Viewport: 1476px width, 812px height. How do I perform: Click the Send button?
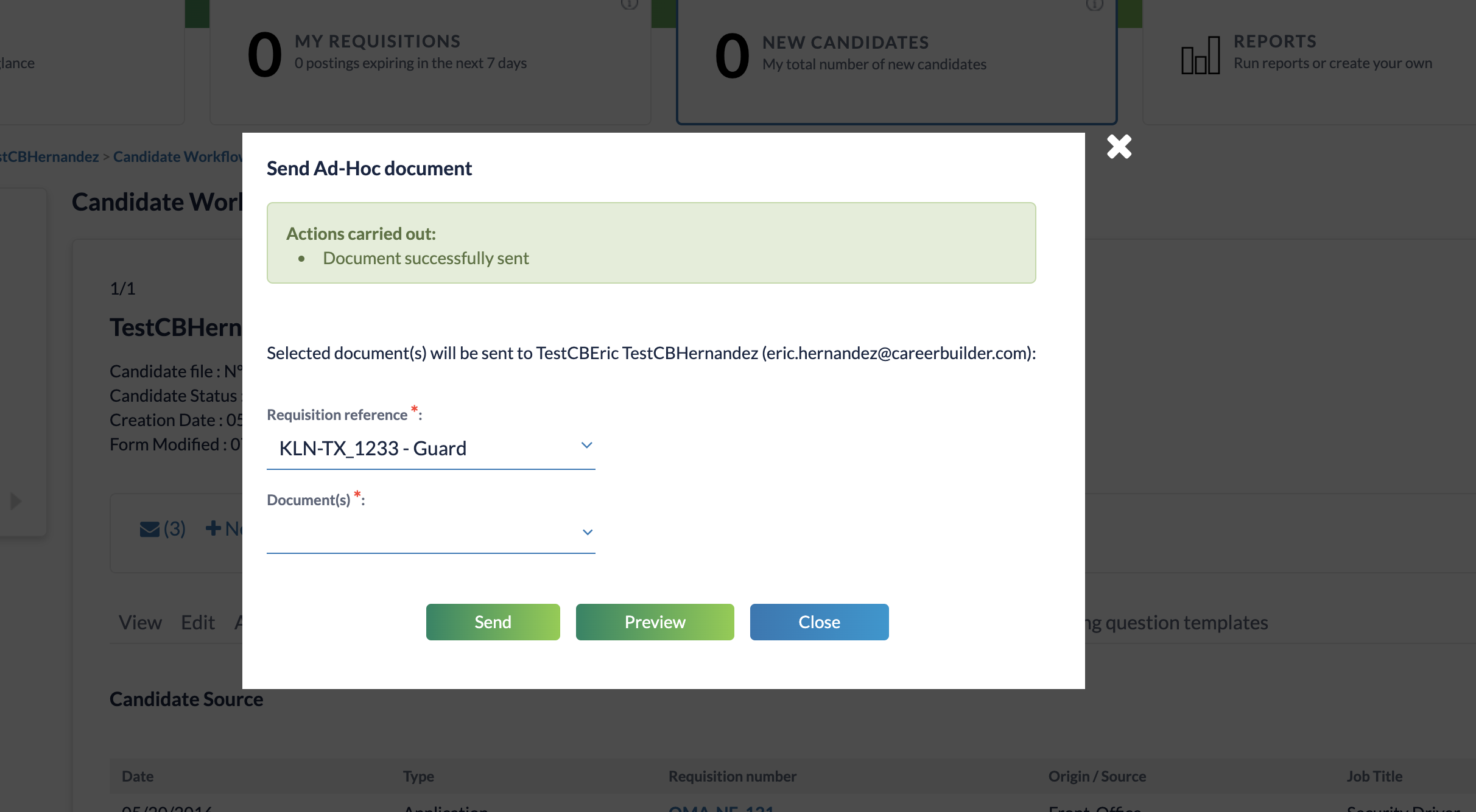(x=493, y=622)
